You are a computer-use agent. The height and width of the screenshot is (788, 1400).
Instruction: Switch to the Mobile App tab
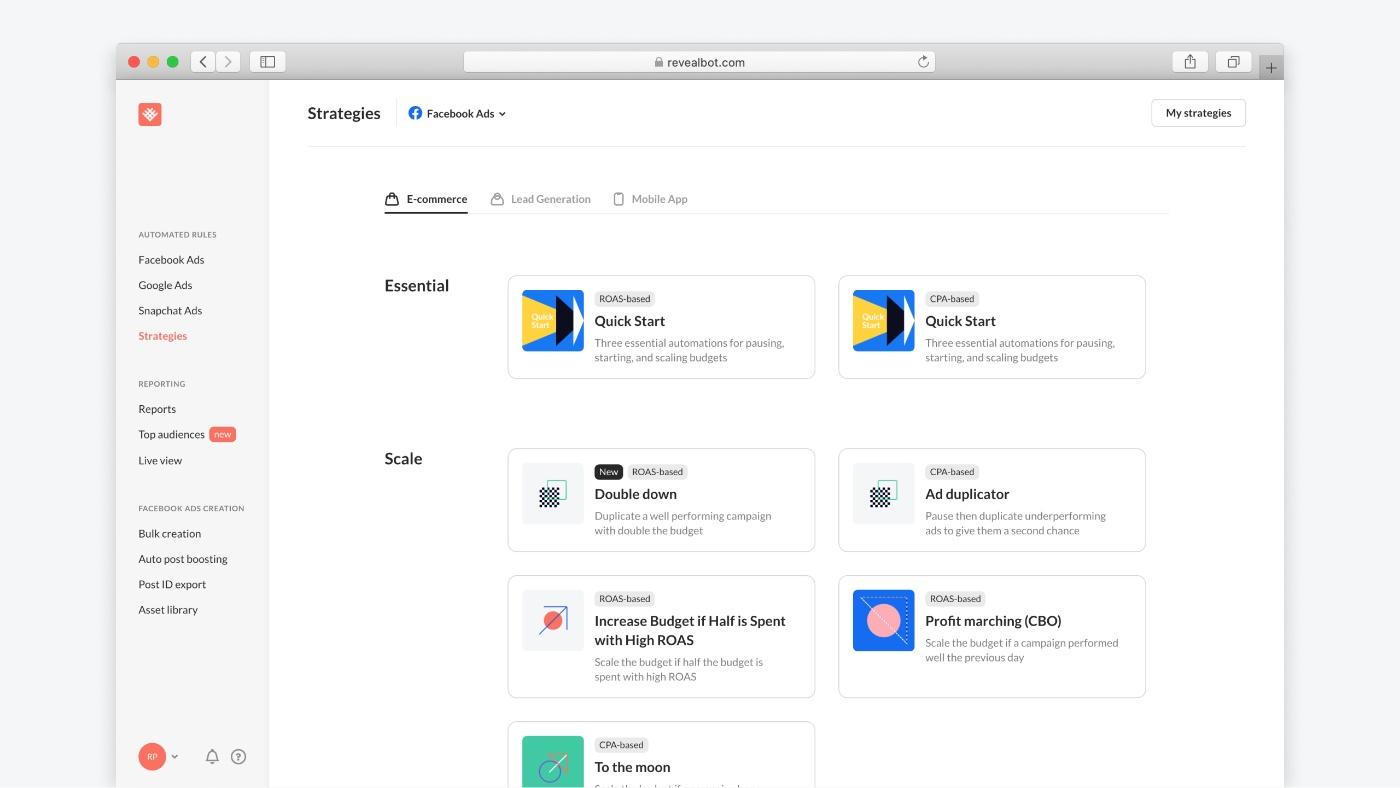(x=650, y=199)
